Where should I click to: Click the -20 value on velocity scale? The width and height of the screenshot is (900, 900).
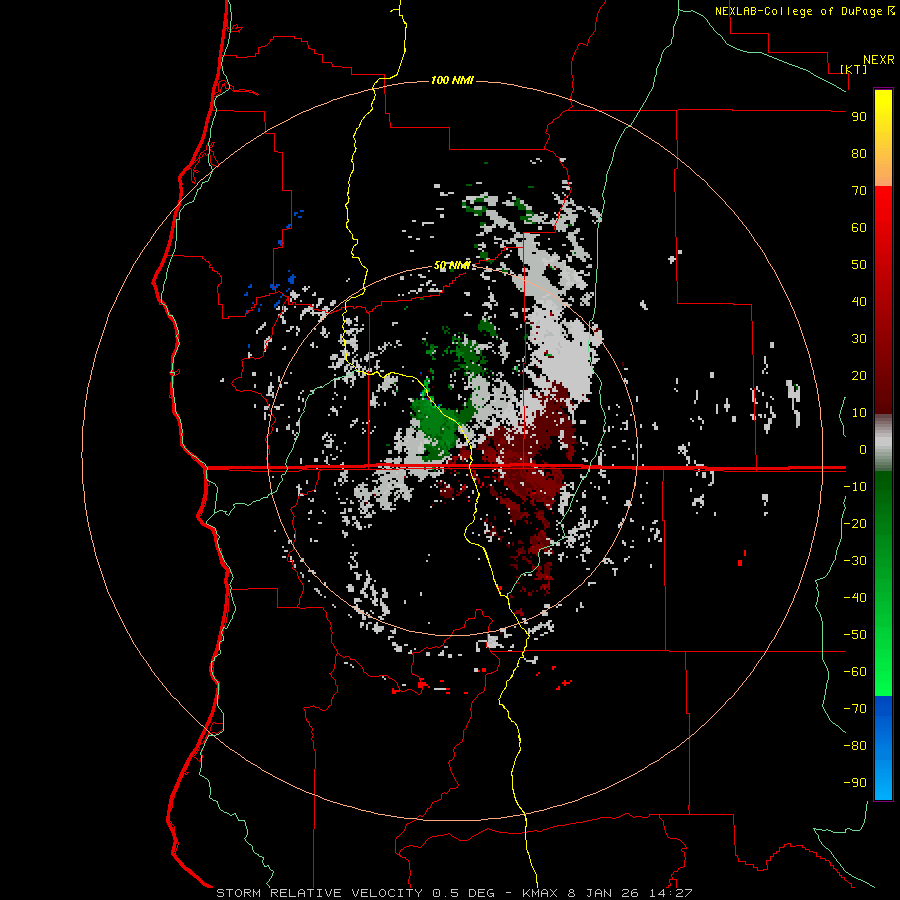tap(855, 523)
